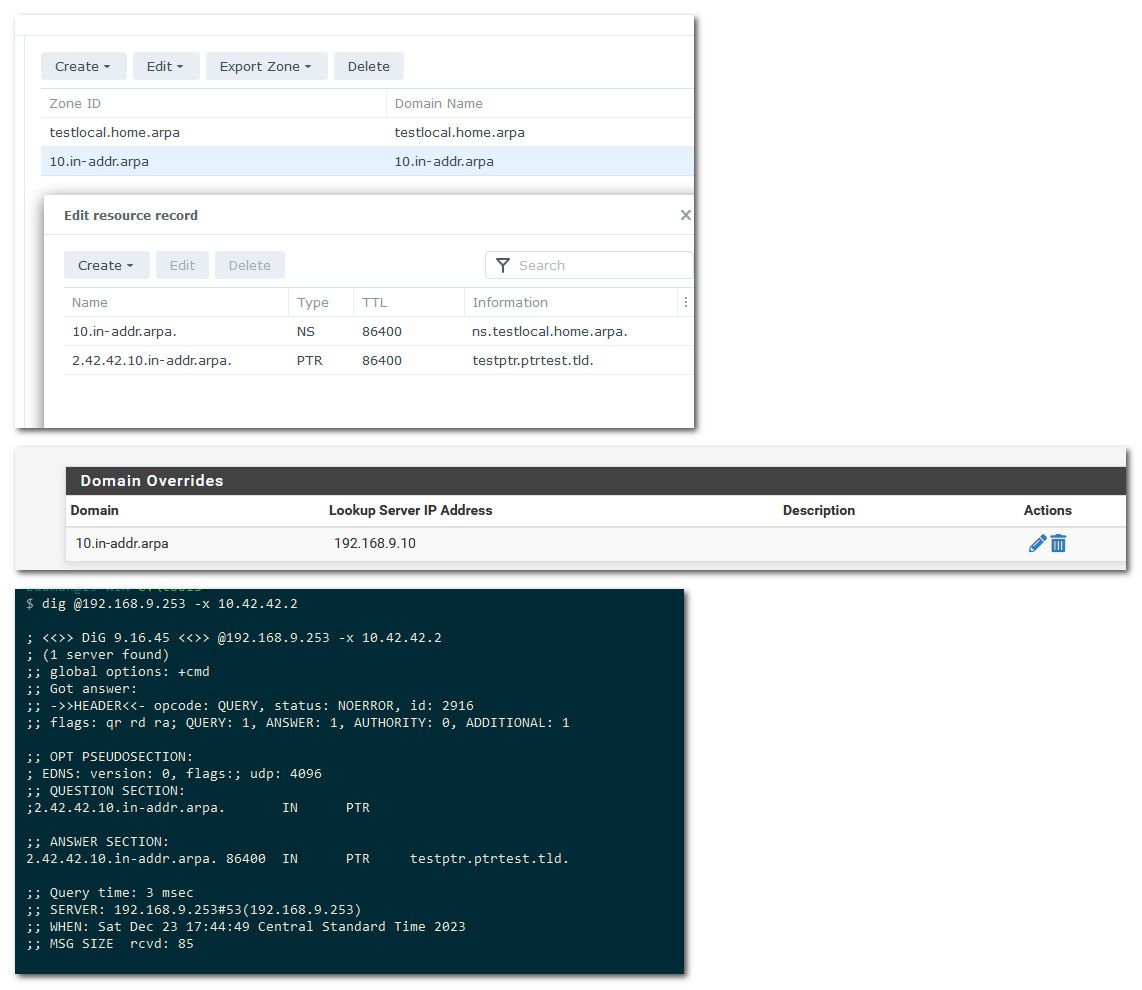Click the filter funnel icon in Search box

tap(503, 265)
